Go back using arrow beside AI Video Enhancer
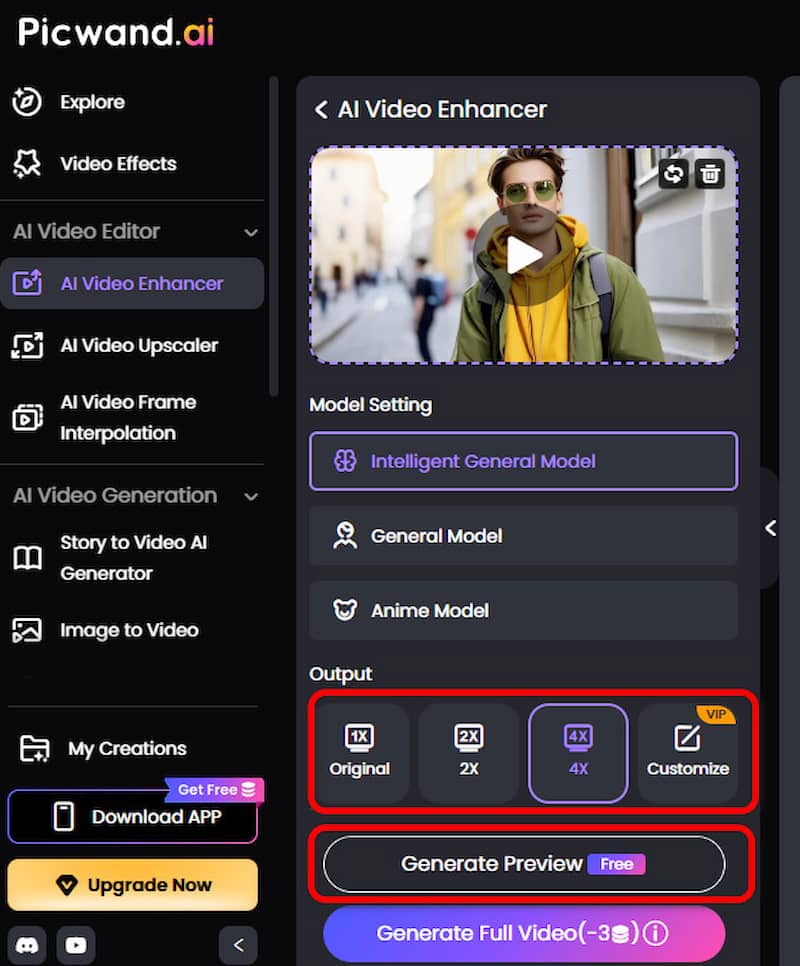800x966 pixels. (x=320, y=110)
